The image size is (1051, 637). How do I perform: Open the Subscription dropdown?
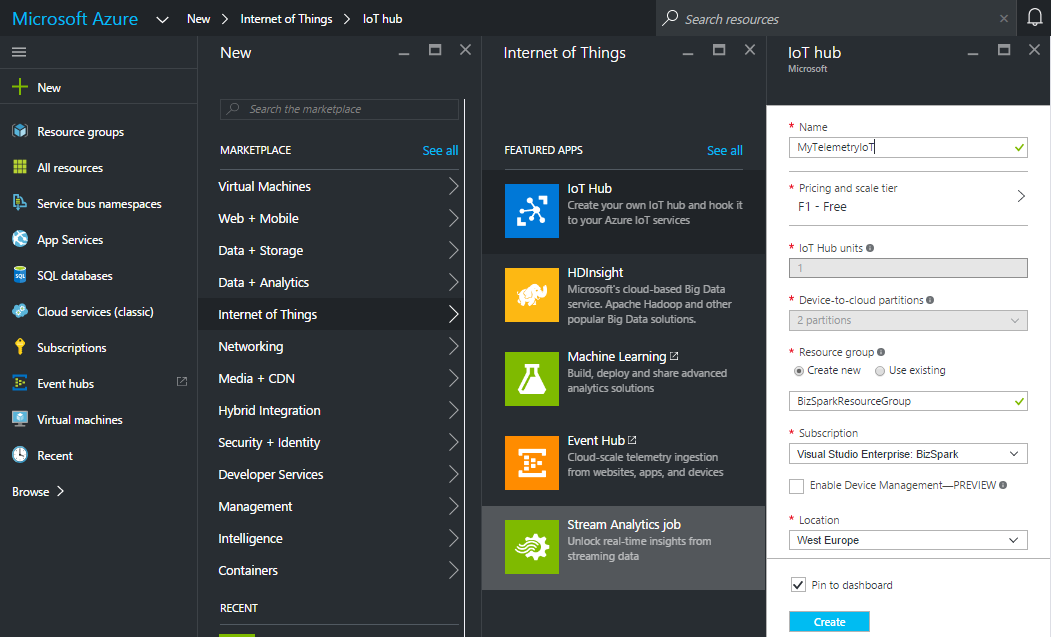tap(907, 454)
